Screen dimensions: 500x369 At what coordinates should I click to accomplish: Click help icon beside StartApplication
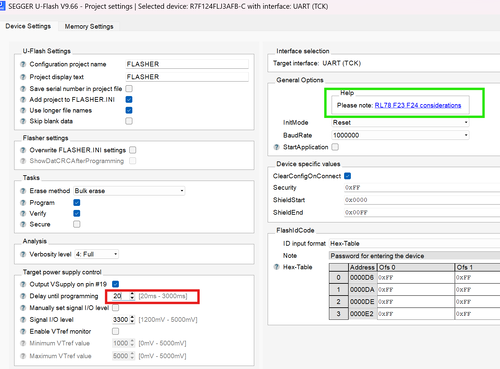point(276,147)
